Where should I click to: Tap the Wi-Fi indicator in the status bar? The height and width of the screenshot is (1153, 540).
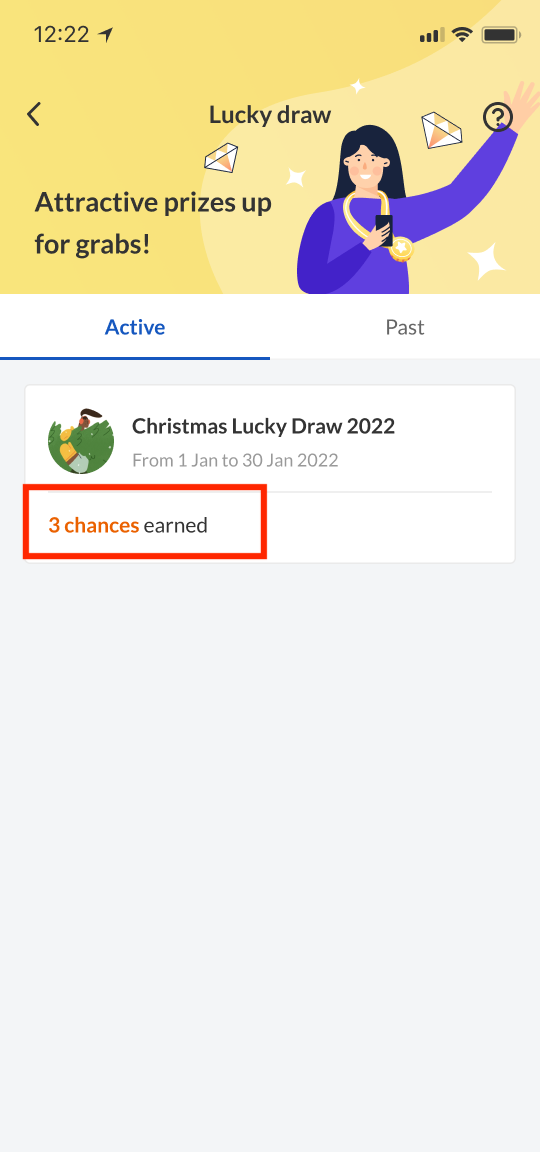click(x=461, y=35)
